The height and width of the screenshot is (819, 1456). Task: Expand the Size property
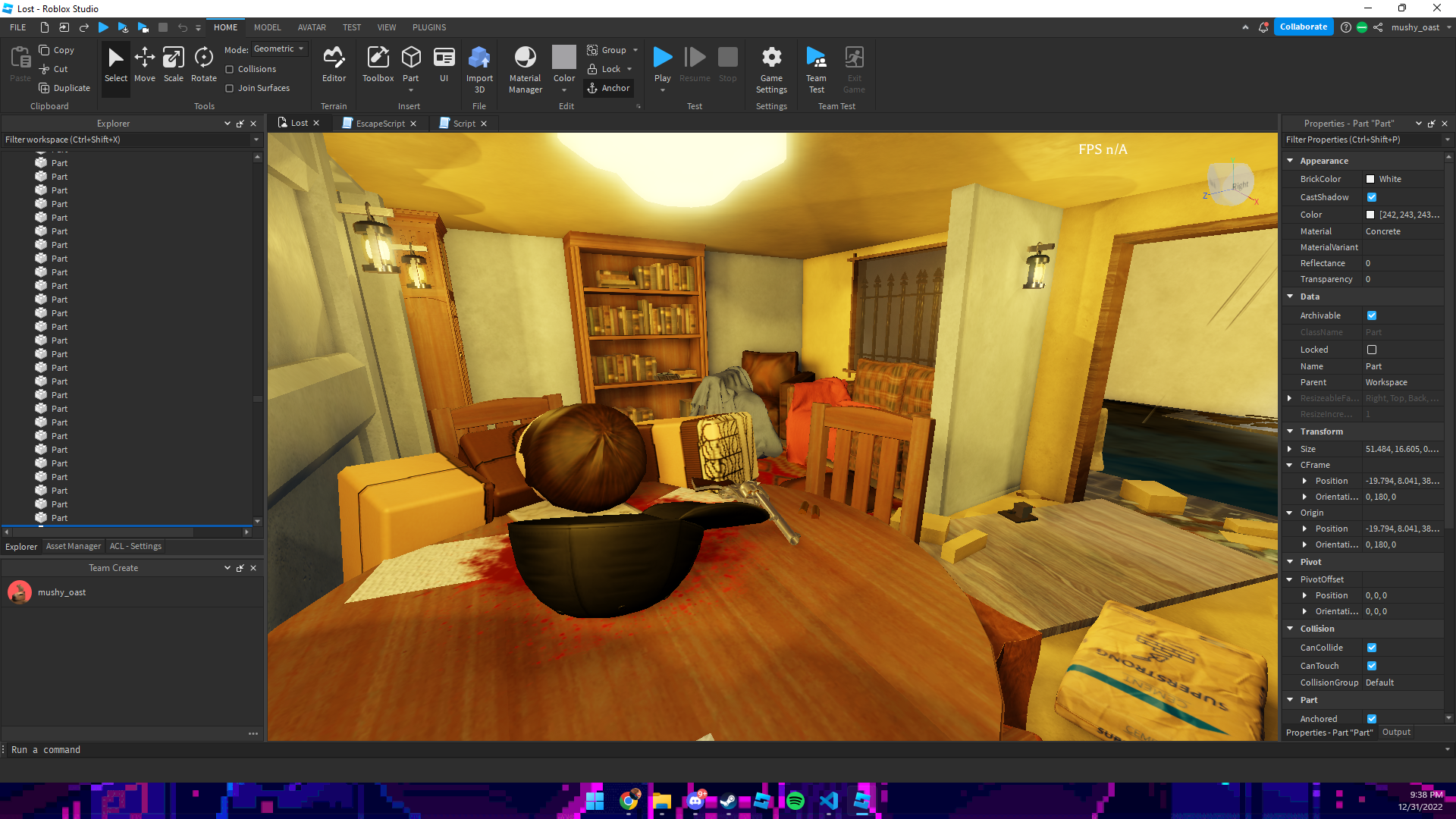[1290, 449]
